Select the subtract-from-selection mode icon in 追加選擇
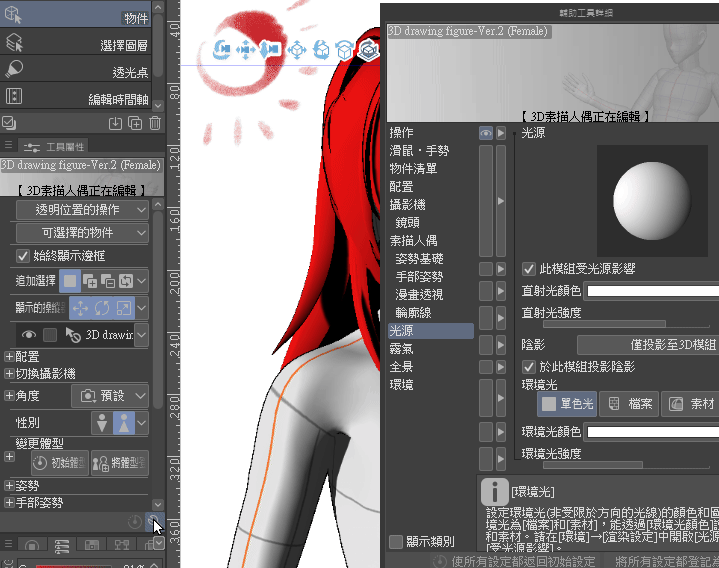This screenshot has height=568, width=719. (108, 281)
